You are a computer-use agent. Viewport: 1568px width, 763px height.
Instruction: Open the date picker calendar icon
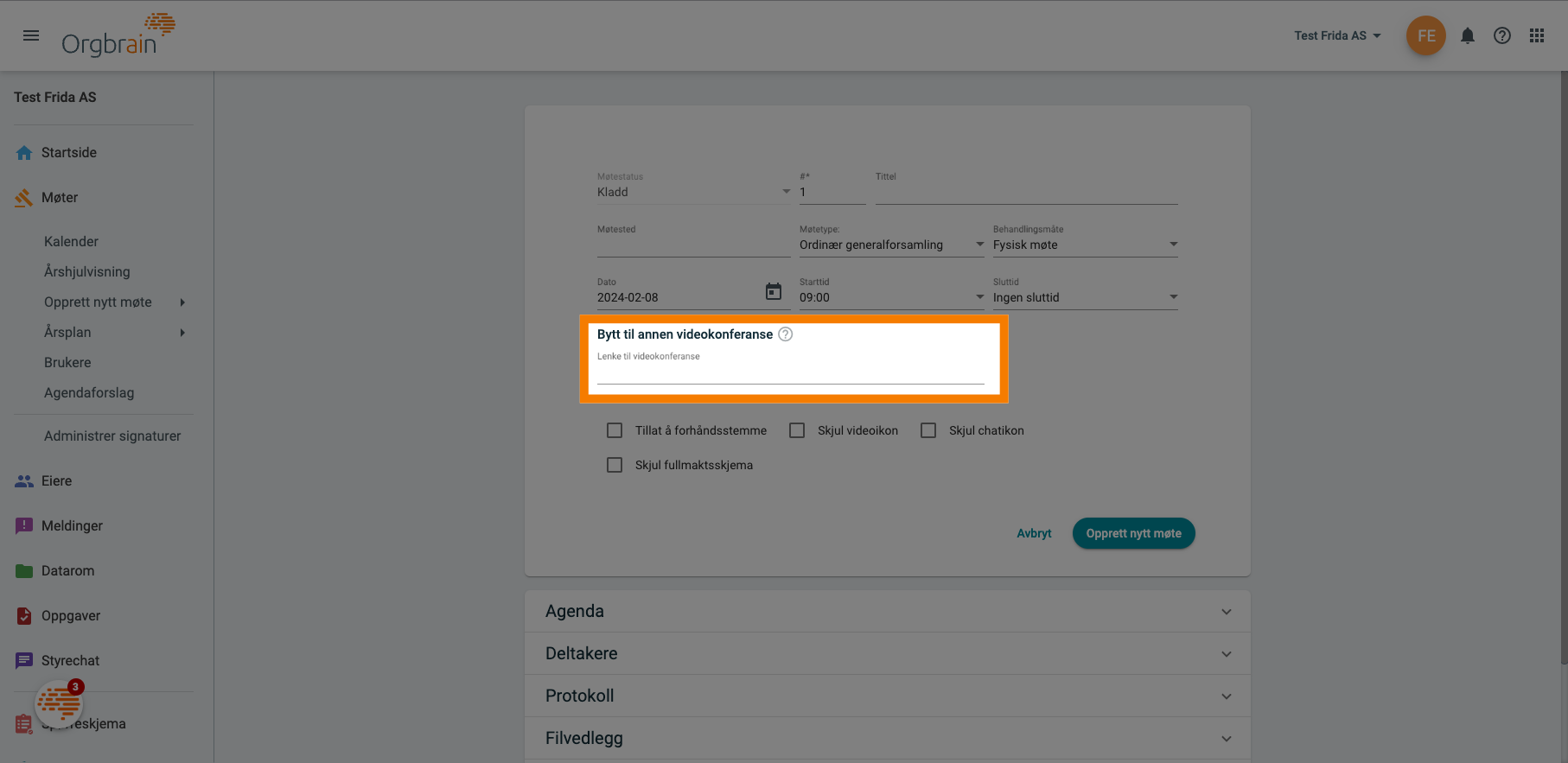pos(774,292)
